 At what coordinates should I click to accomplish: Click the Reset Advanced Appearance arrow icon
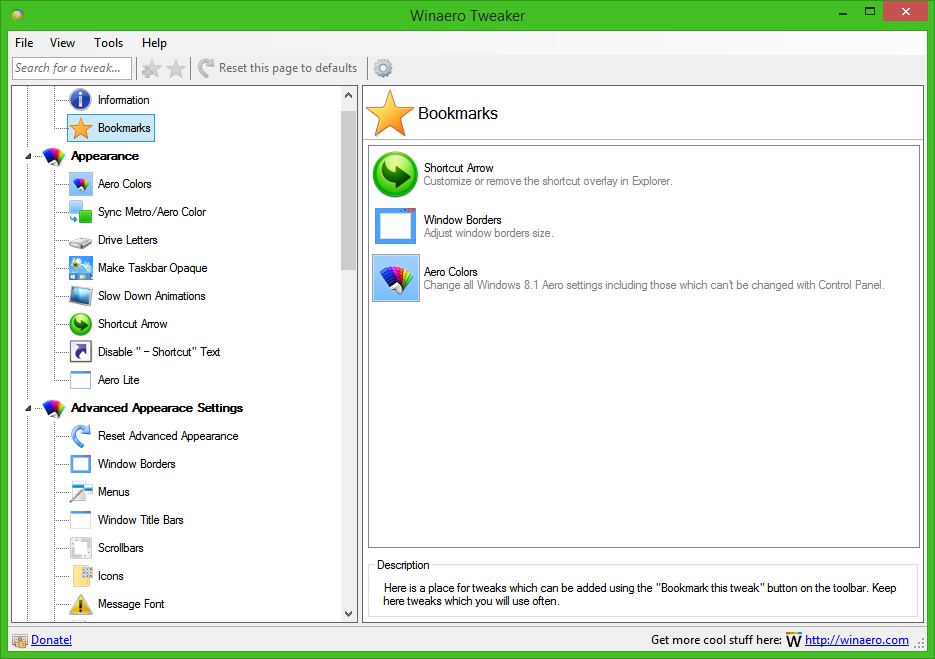coord(81,436)
